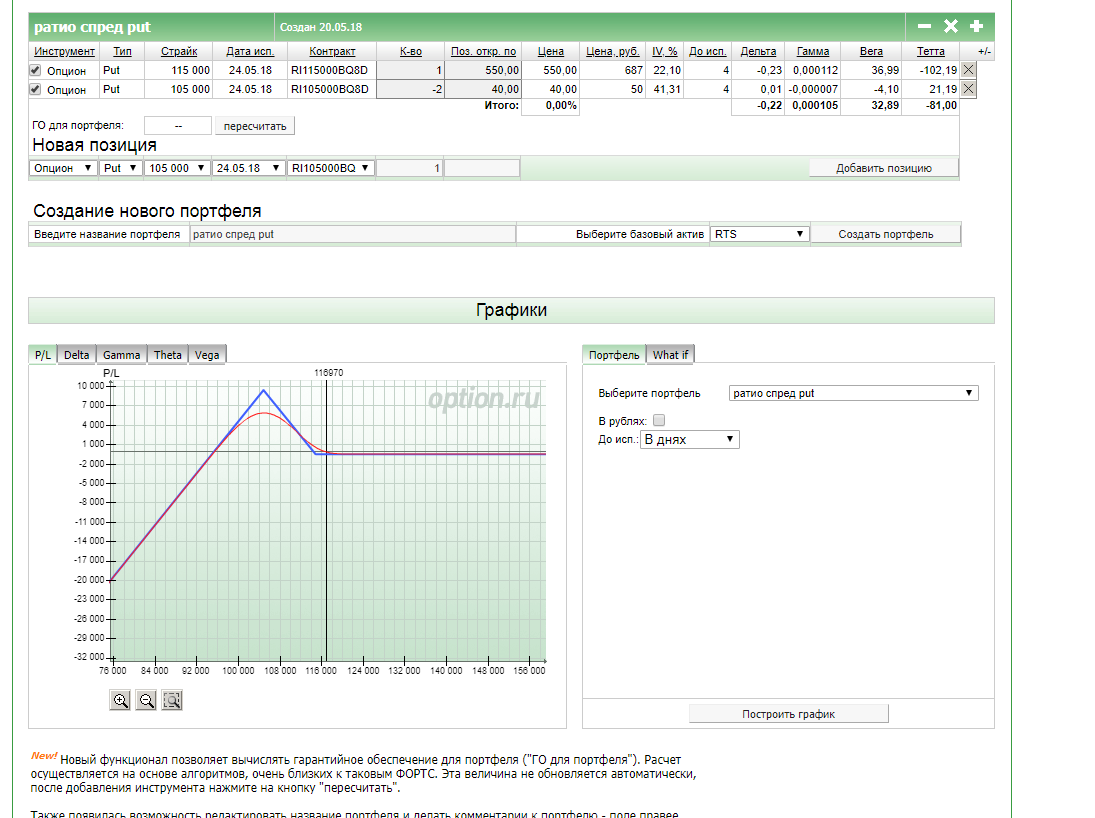Screen dimensions: 1095x818
Task: Open the instrument type dropdown 'Опцион'
Action: pos(63,168)
